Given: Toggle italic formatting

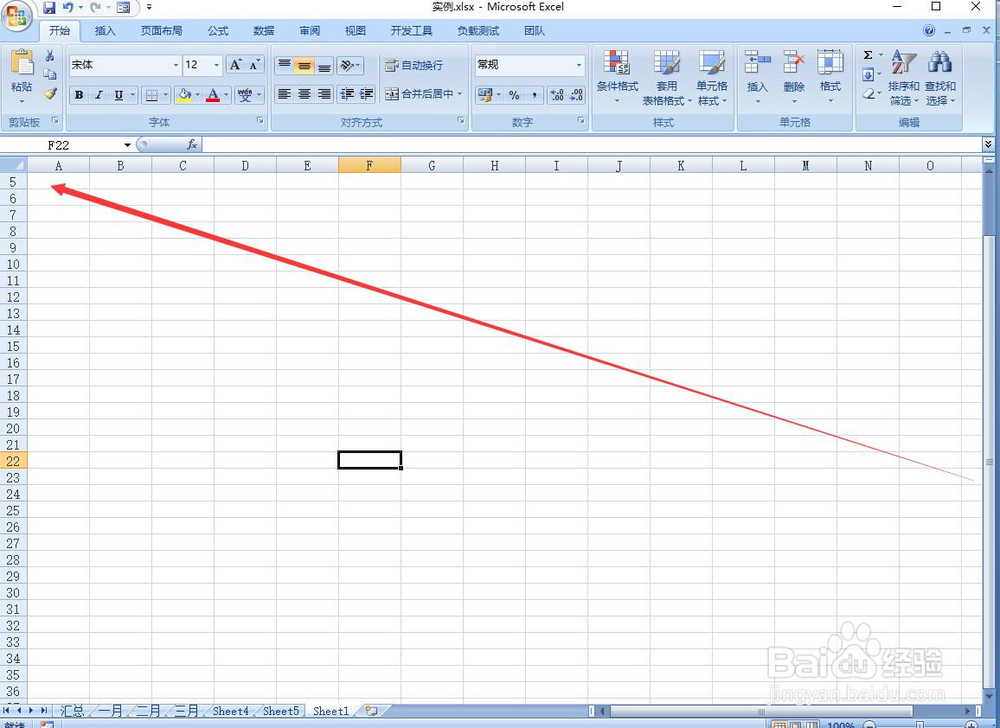Looking at the screenshot, I should 98,95.
